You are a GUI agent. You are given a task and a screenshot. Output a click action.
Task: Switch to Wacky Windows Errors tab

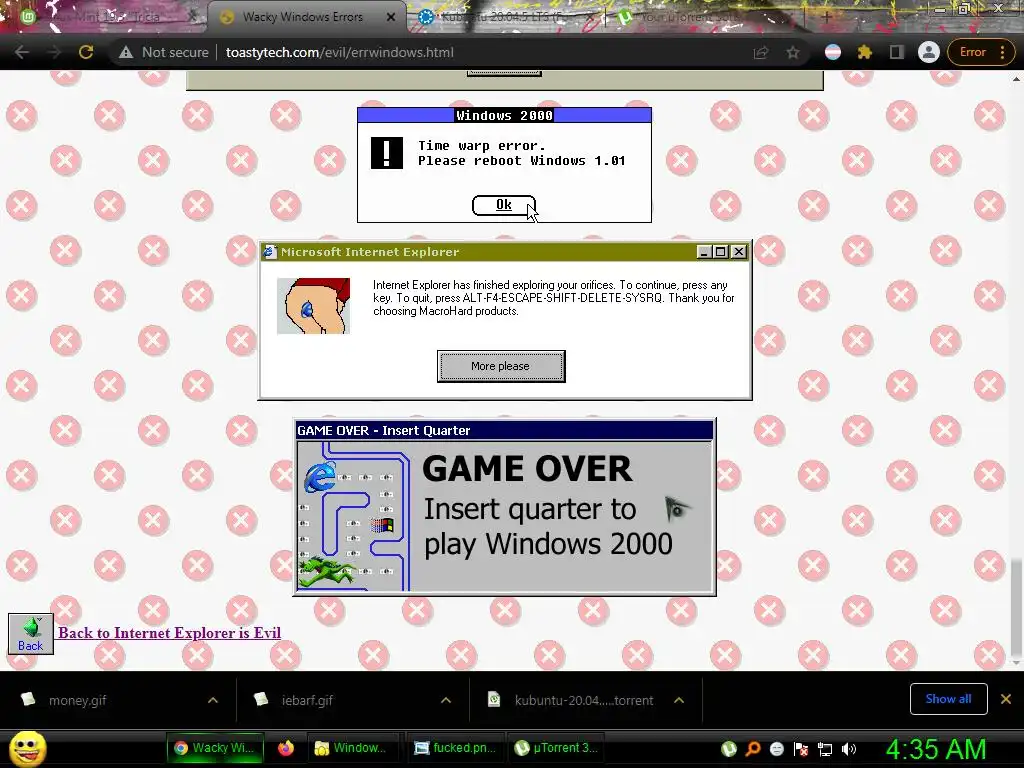[302, 17]
